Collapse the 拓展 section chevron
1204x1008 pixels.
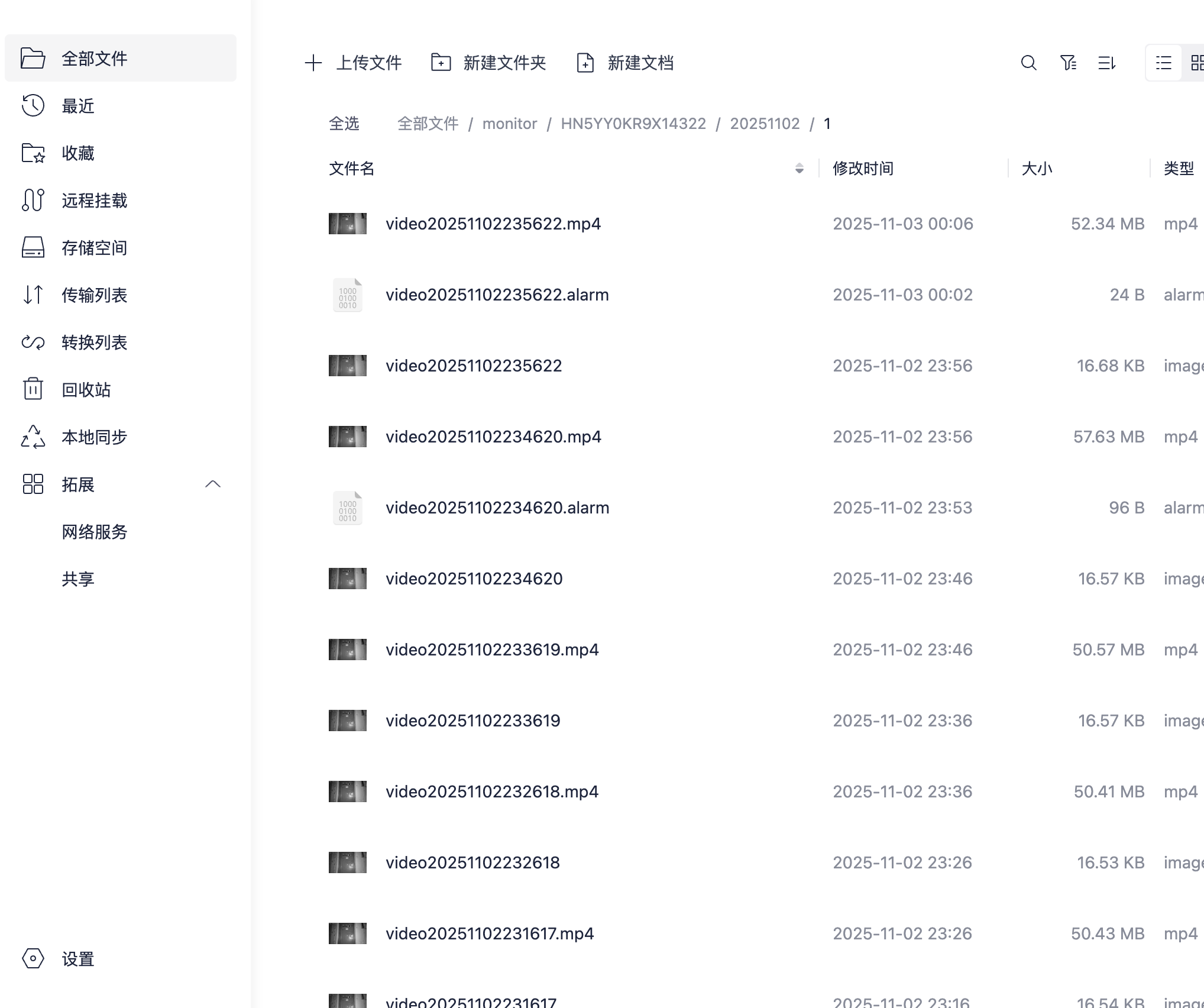tap(213, 484)
